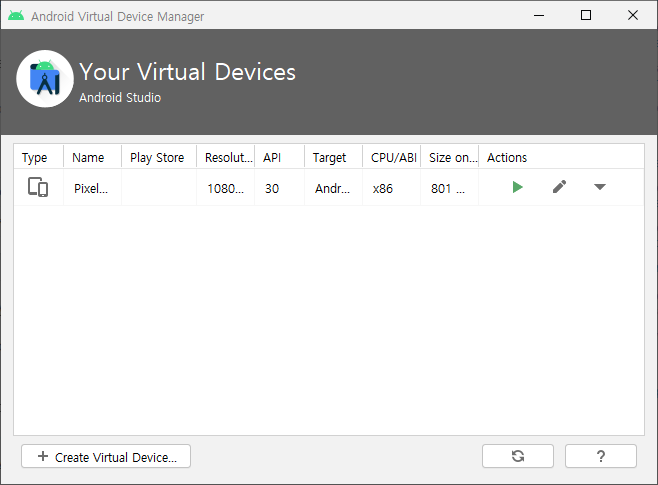Select the API value 30 cell

[x=279, y=188]
